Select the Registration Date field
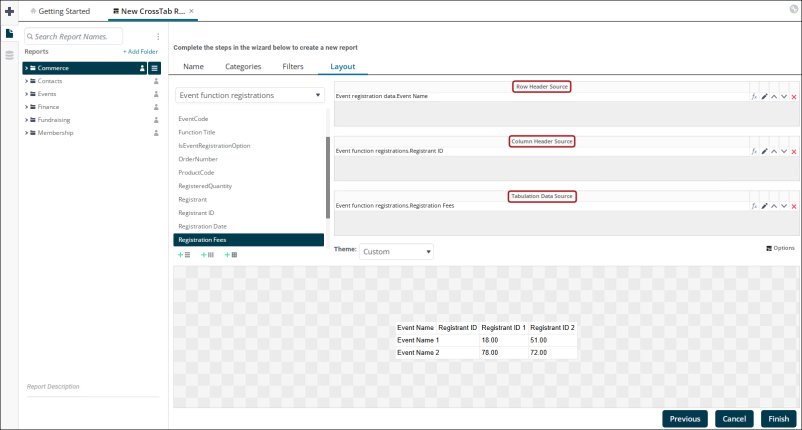802x430 pixels. tap(203, 226)
